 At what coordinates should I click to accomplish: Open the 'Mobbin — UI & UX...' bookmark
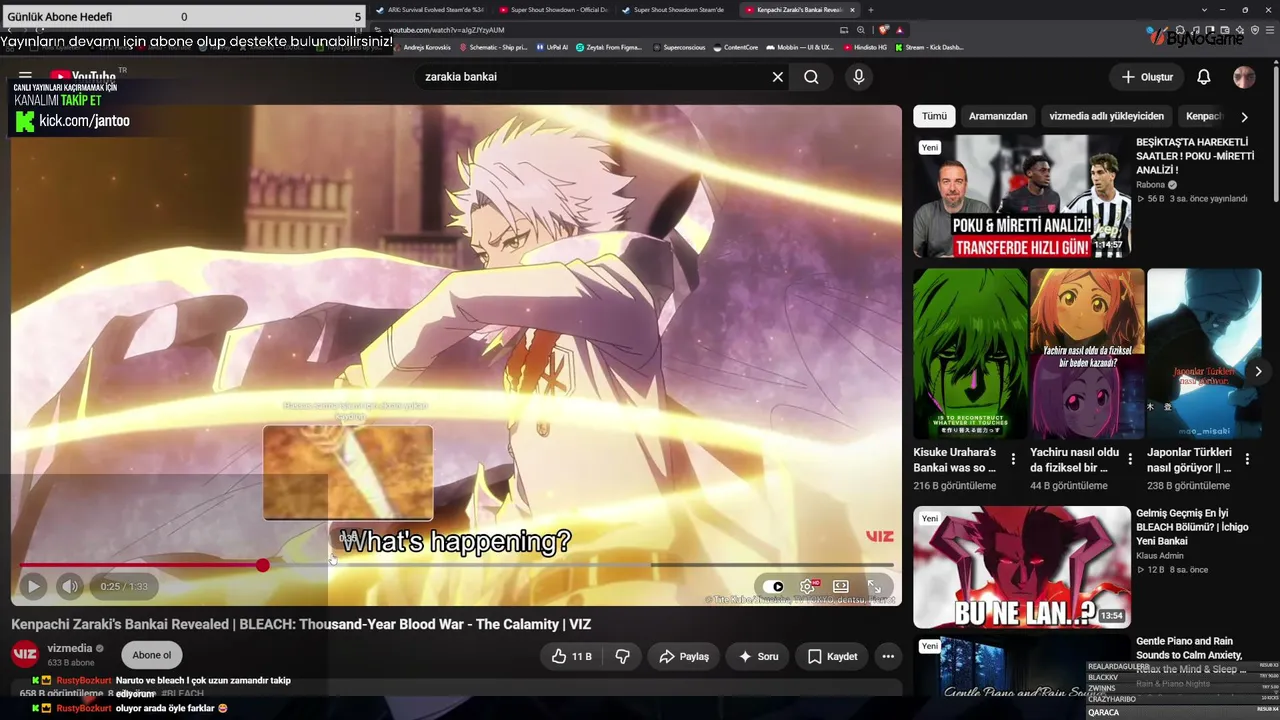800,47
